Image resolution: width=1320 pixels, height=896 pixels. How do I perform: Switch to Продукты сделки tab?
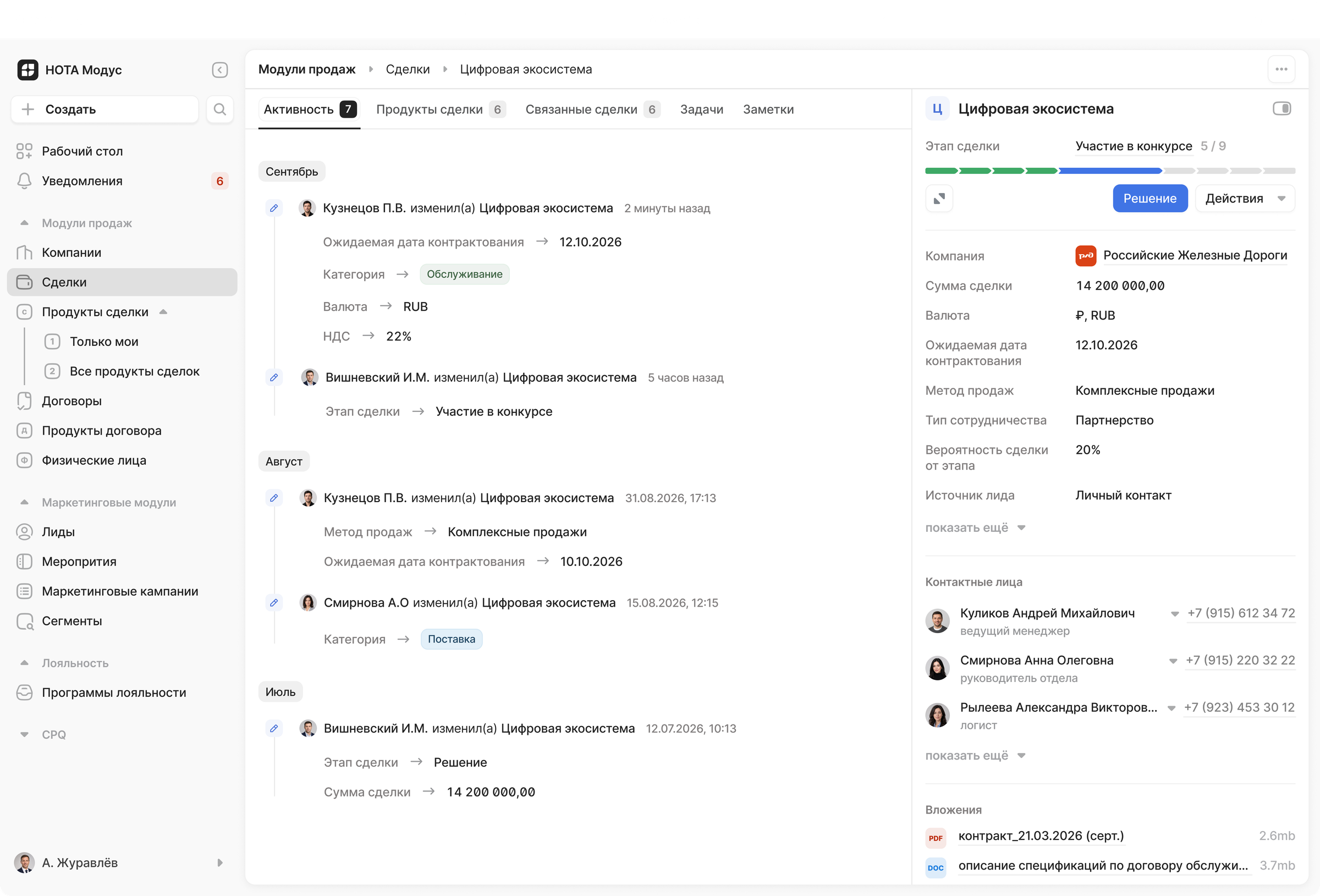click(x=440, y=109)
